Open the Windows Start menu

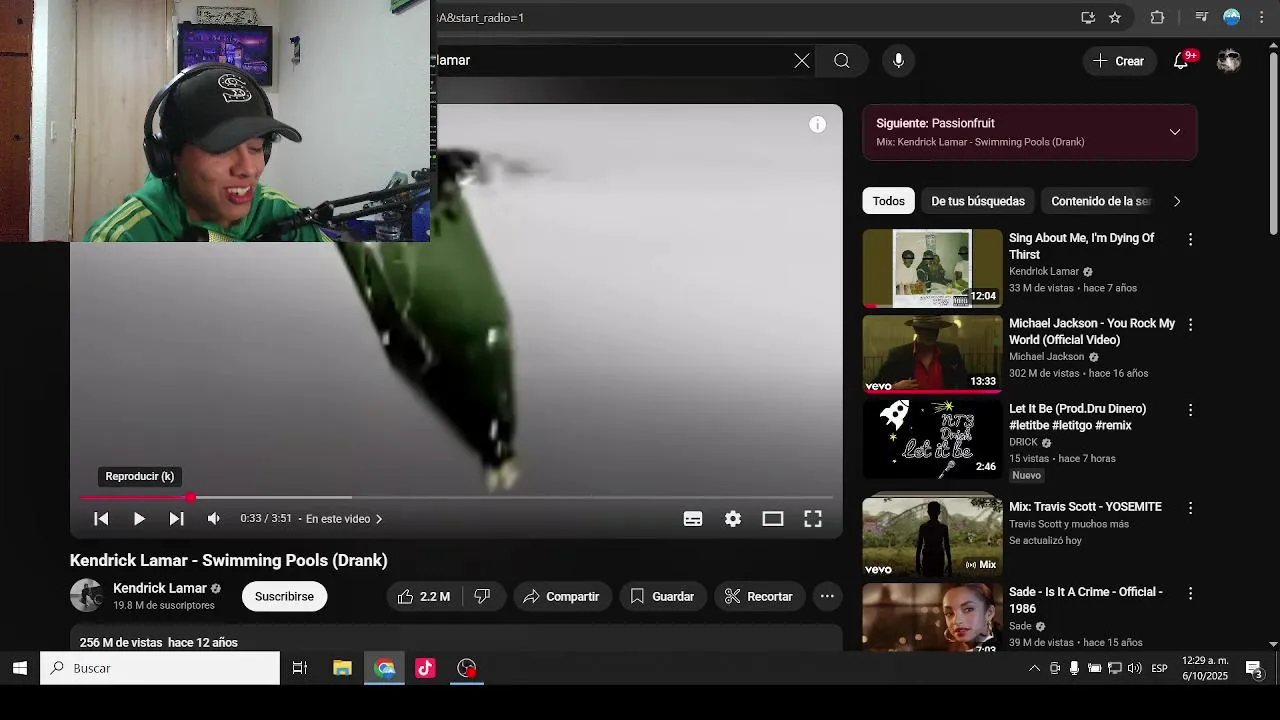19,668
